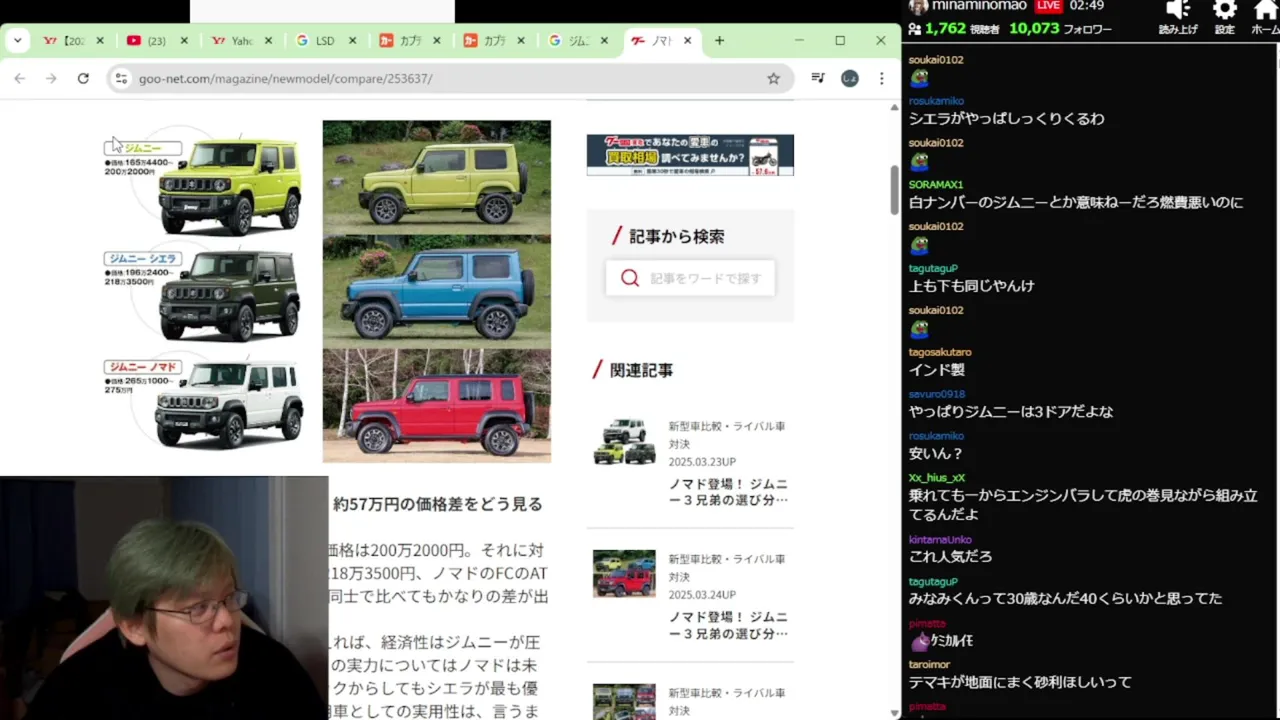The width and height of the screenshot is (1280, 720).
Task: Click heading 約57万円の価格差をどう見る
Action: click(x=438, y=504)
